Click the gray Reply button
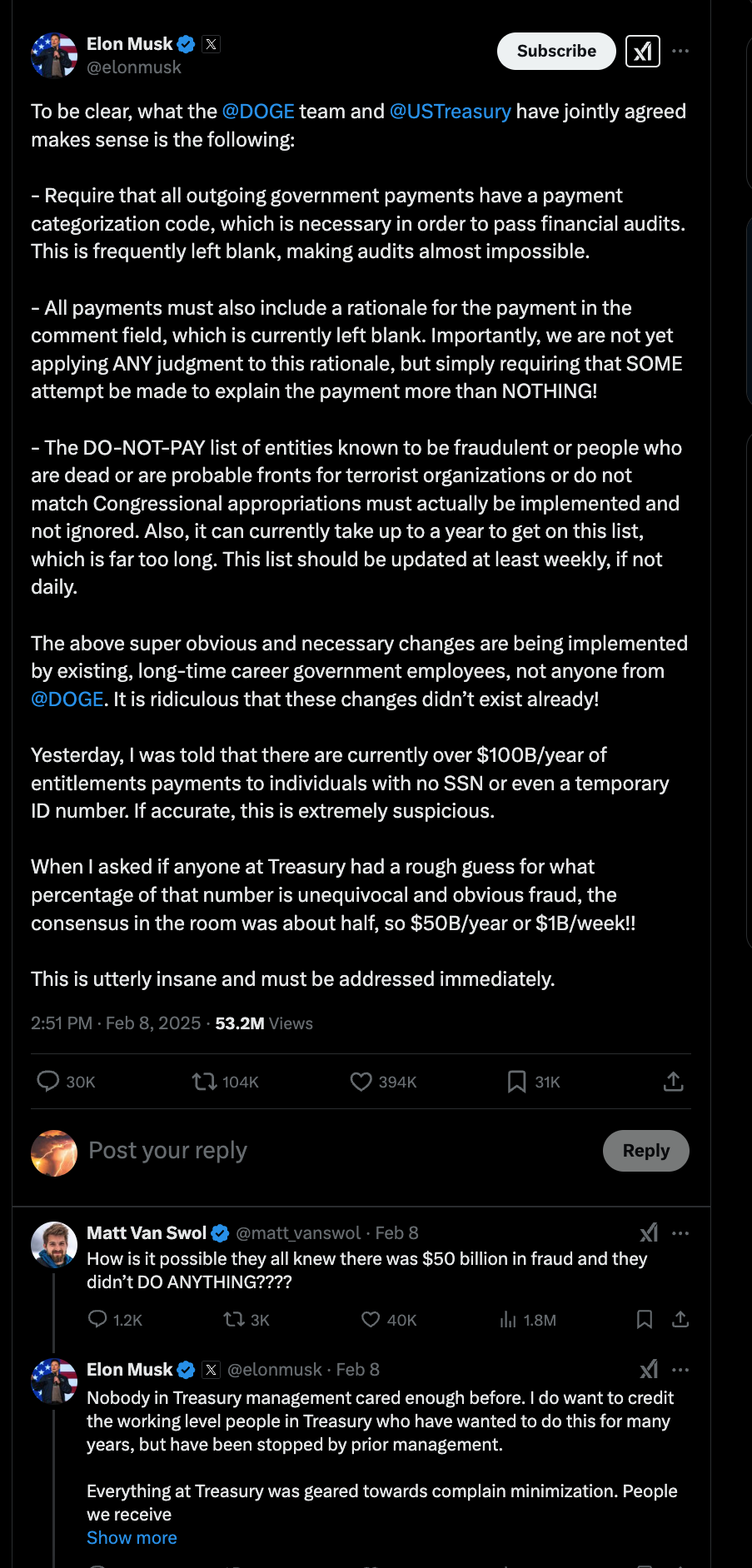 (645, 1150)
